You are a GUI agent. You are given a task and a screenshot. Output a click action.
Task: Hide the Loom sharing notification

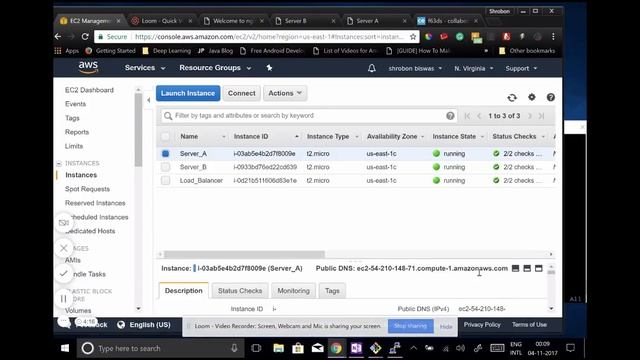tap(446, 326)
